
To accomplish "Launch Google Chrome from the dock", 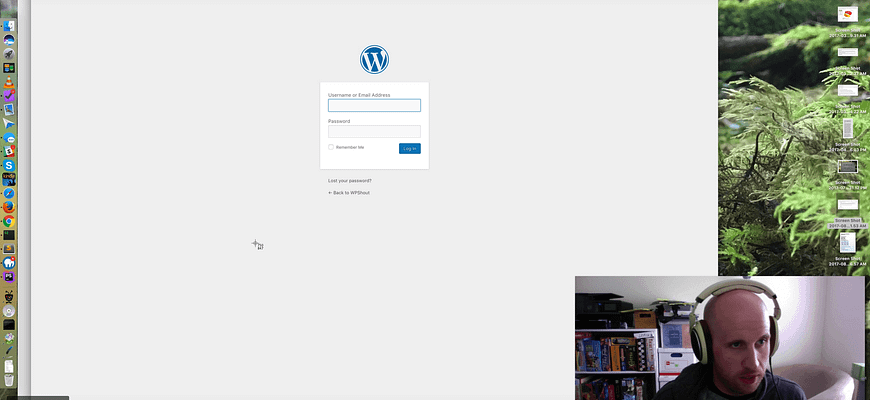I will (x=9, y=221).
